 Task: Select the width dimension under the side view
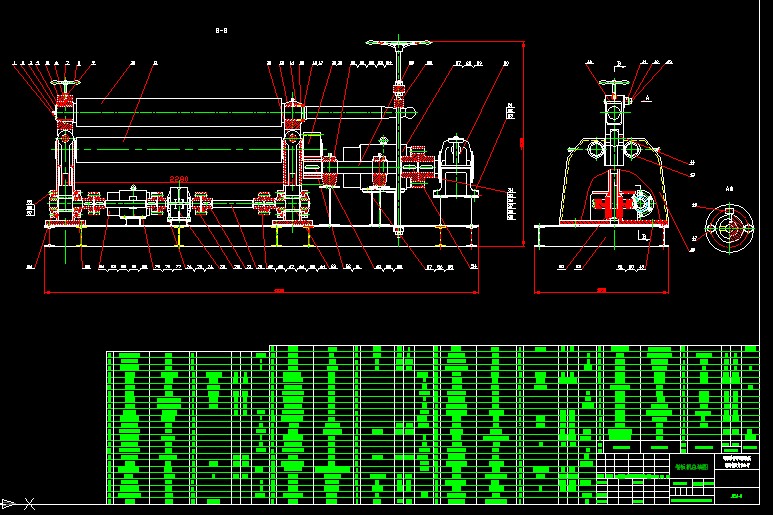point(601,291)
